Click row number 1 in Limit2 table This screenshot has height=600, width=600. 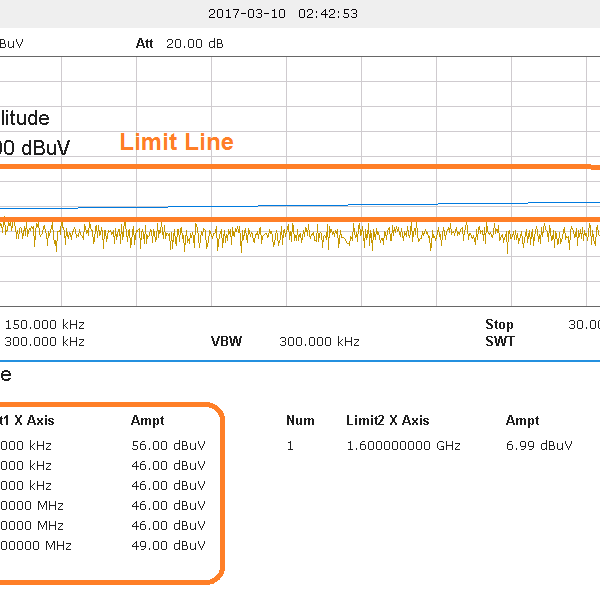pyautogui.click(x=290, y=445)
